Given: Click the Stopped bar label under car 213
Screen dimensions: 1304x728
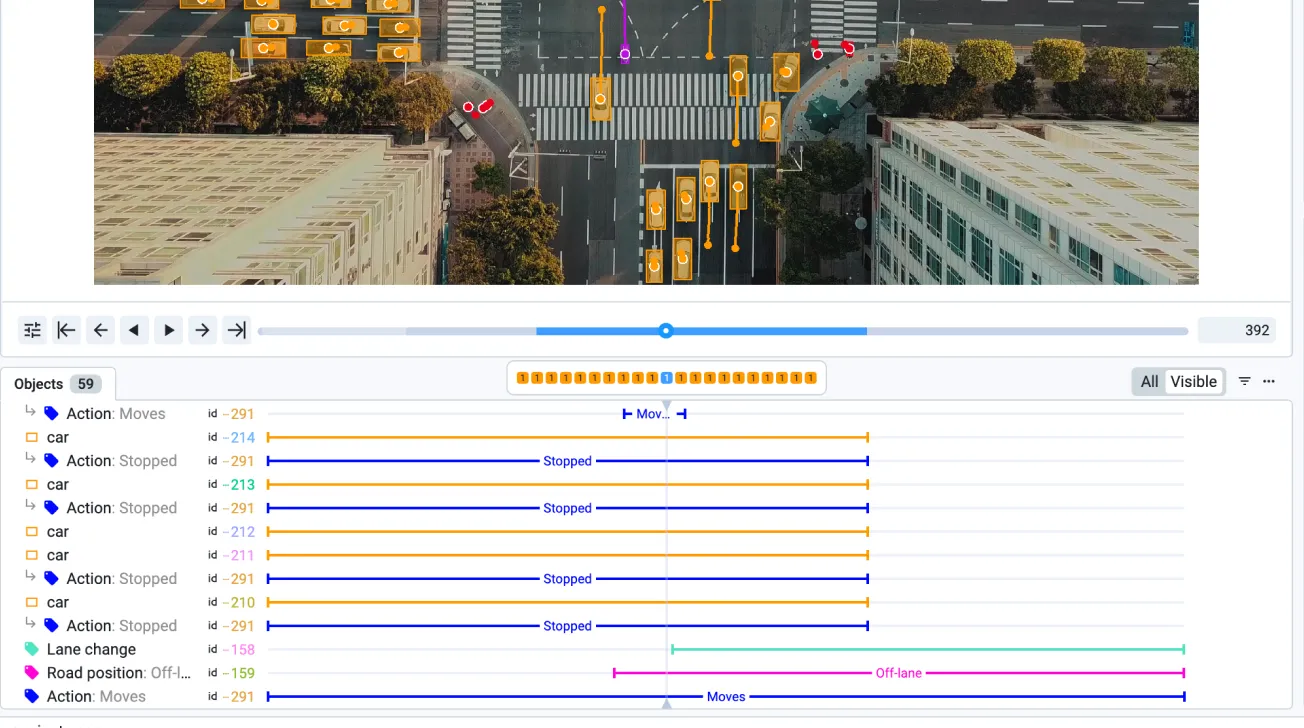Looking at the screenshot, I should click(567, 508).
